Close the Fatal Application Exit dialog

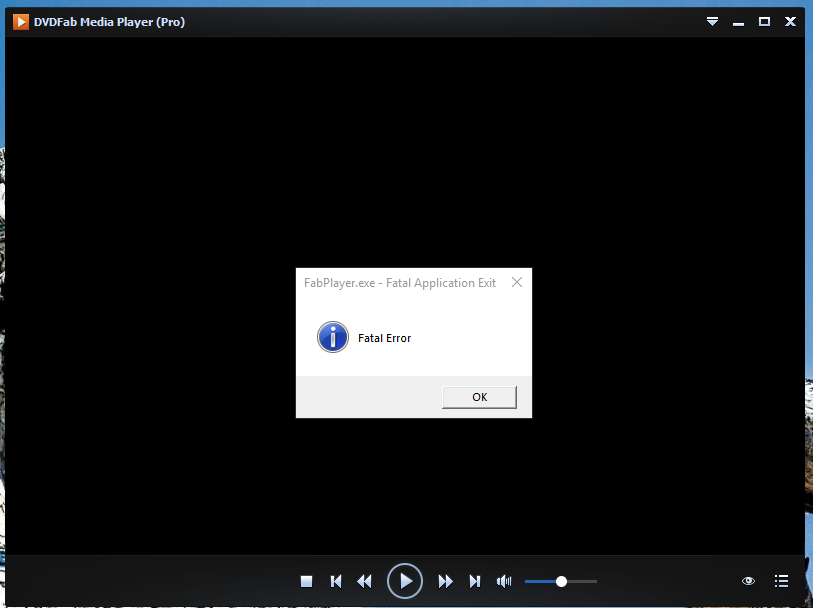coord(516,282)
